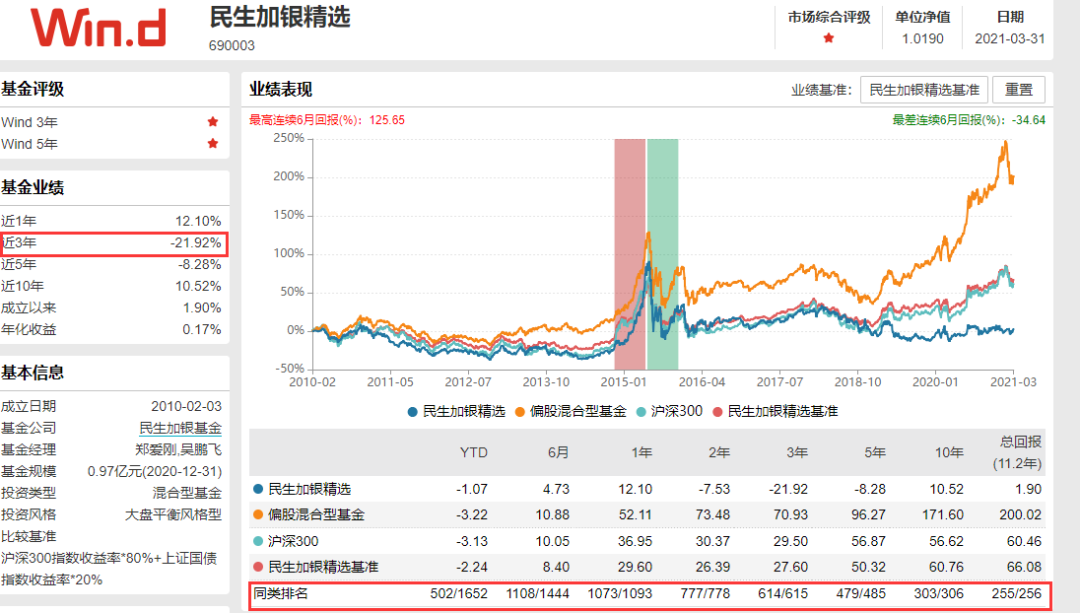This screenshot has height=613, width=1080.
Task: Click the 同类排名 255/256 cell
Action: tap(1017, 594)
